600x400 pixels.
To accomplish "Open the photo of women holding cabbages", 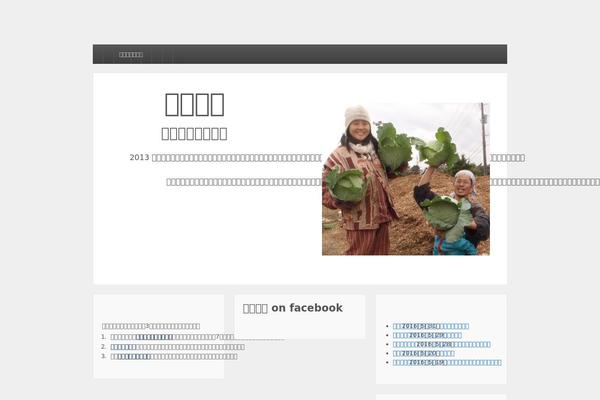I will pos(406,179).
